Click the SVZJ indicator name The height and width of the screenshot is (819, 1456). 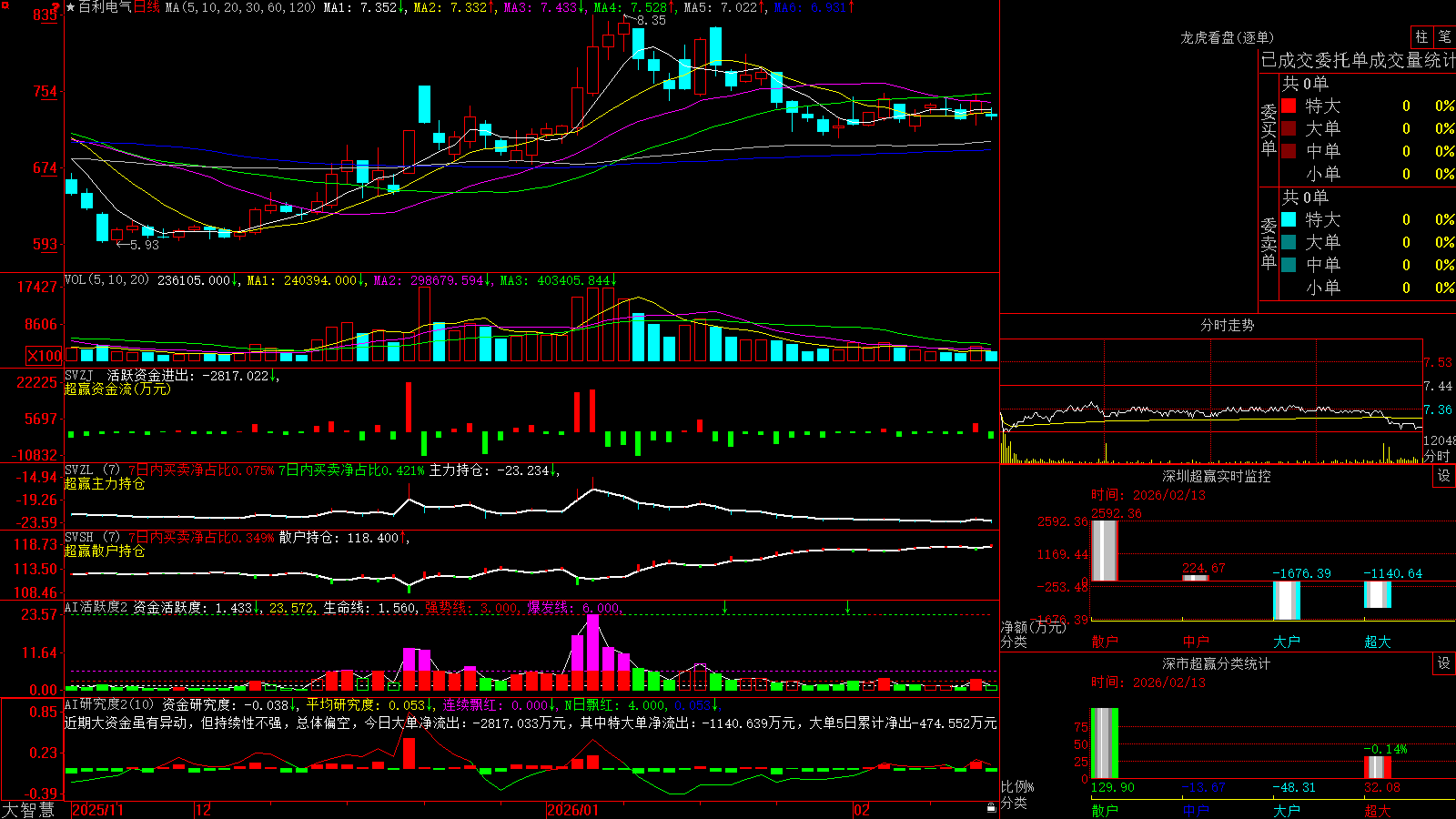pyautogui.click(x=78, y=375)
